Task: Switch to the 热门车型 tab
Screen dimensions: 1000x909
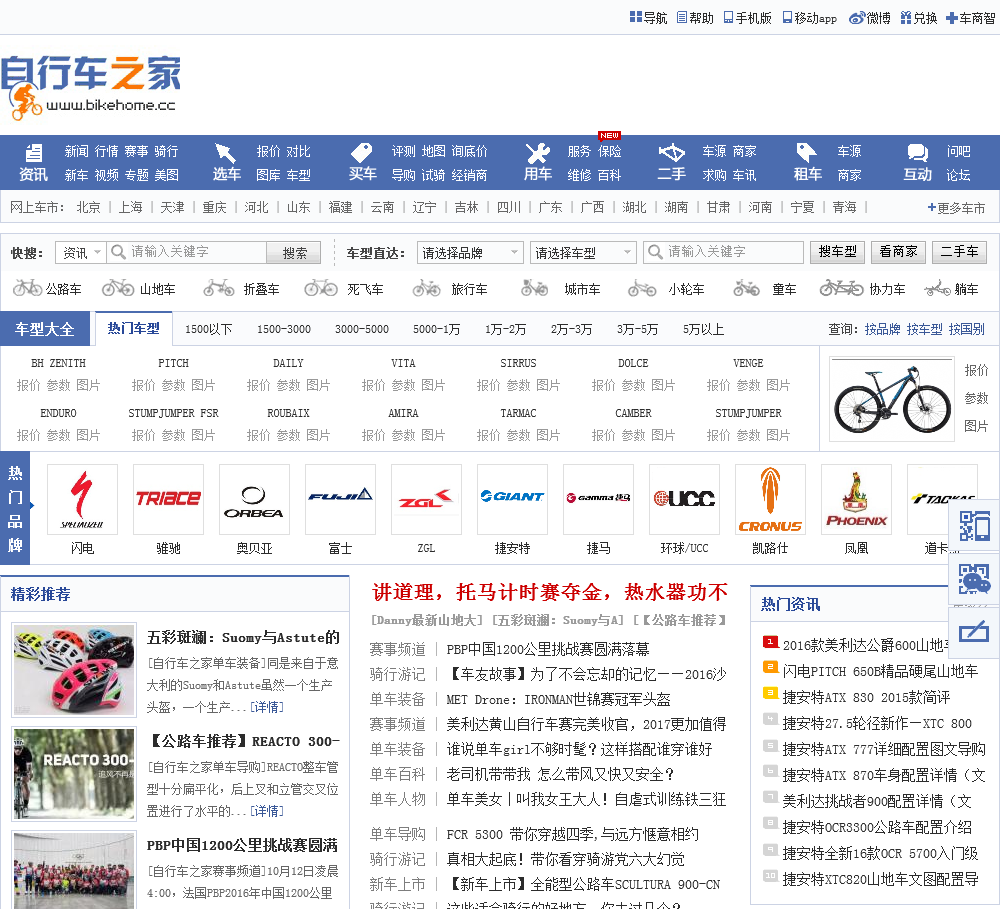Action: click(x=133, y=329)
